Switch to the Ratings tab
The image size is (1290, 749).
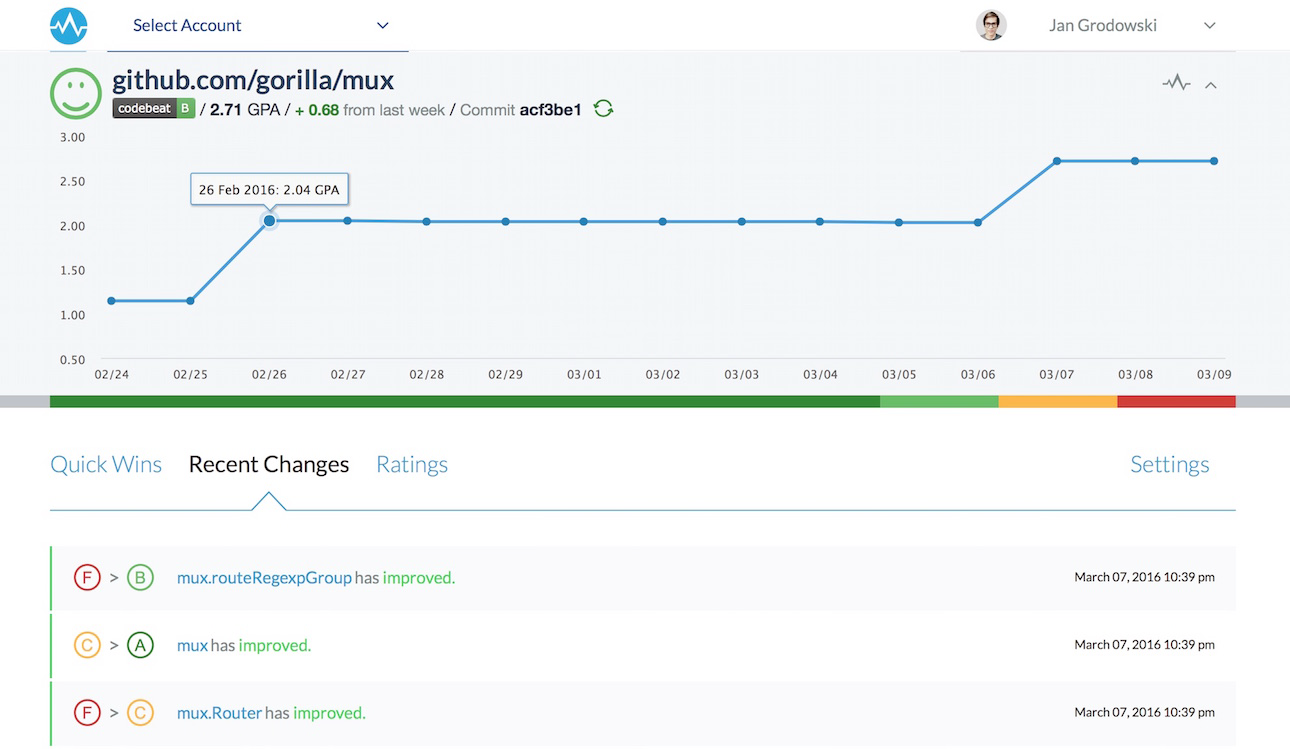coord(412,465)
